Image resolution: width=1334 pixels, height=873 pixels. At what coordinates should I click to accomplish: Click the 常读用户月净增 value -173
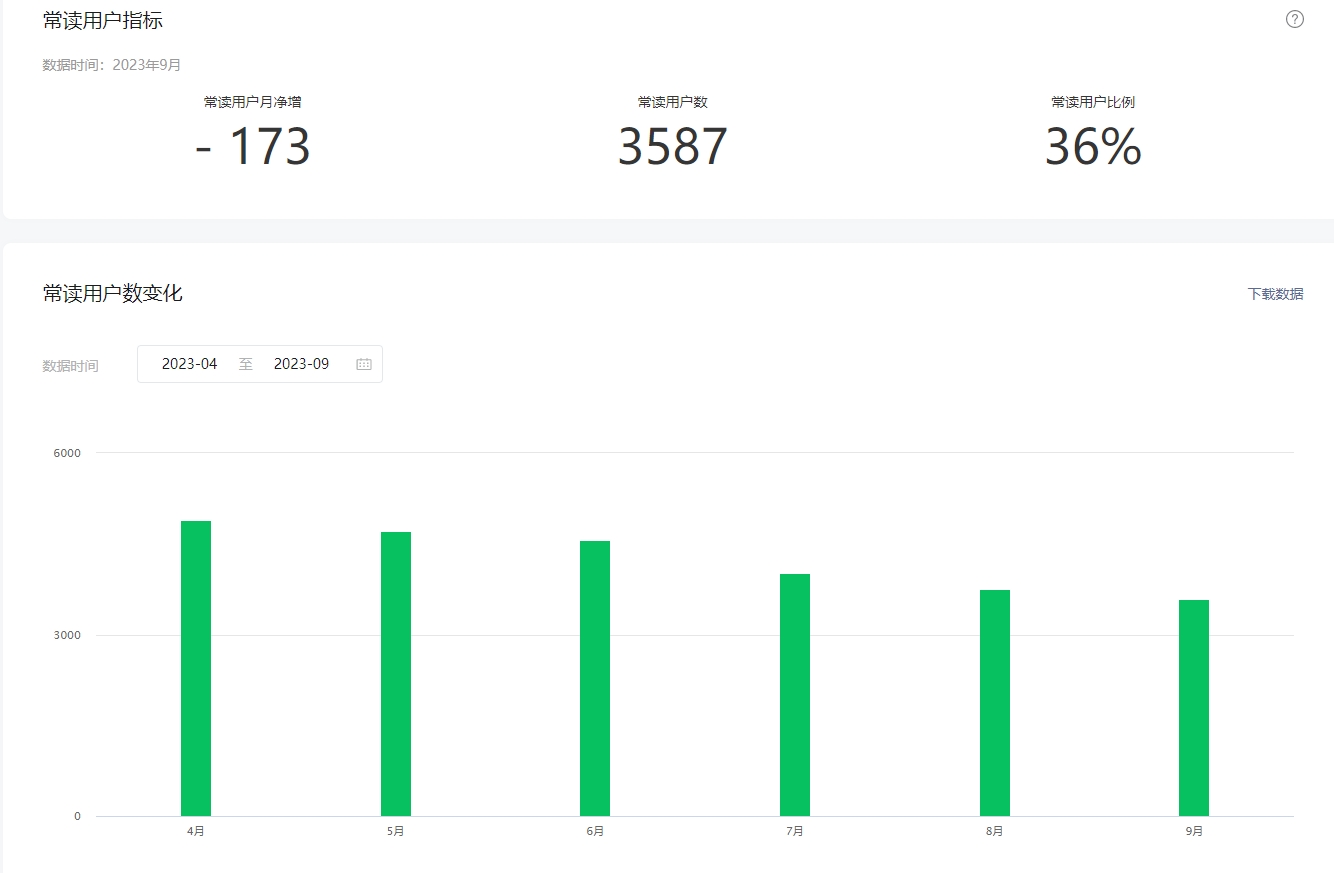(x=253, y=147)
